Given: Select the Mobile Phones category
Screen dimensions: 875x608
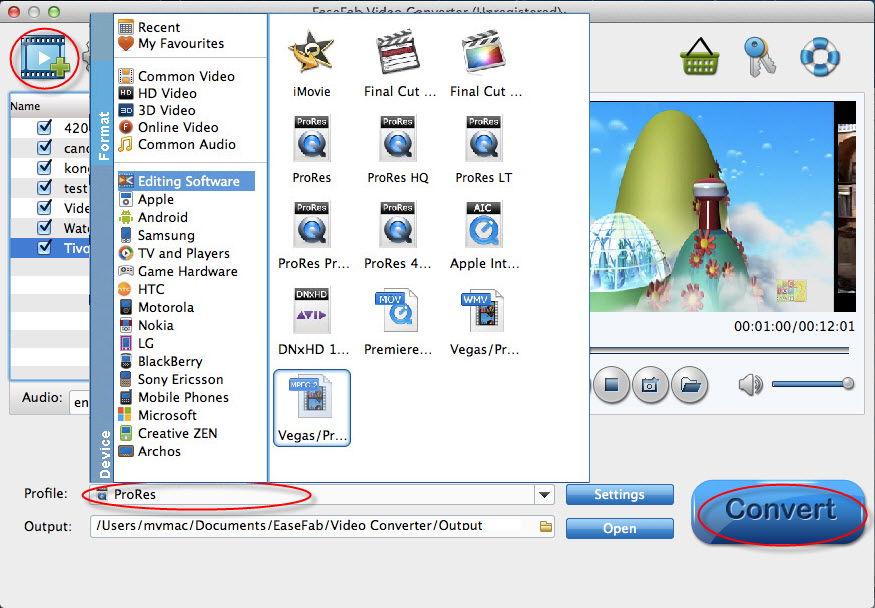Looking at the screenshot, I should (x=174, y=397).
